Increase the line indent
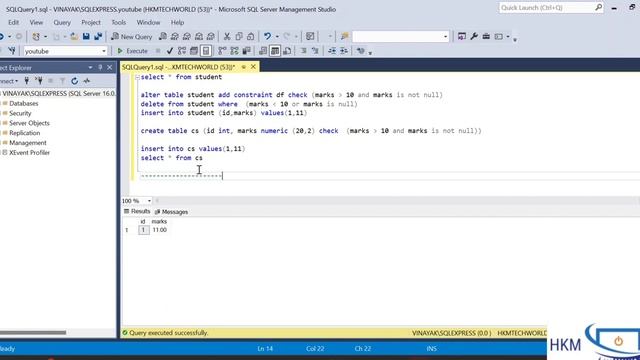The image size is (640, 360). pos(344,51)
